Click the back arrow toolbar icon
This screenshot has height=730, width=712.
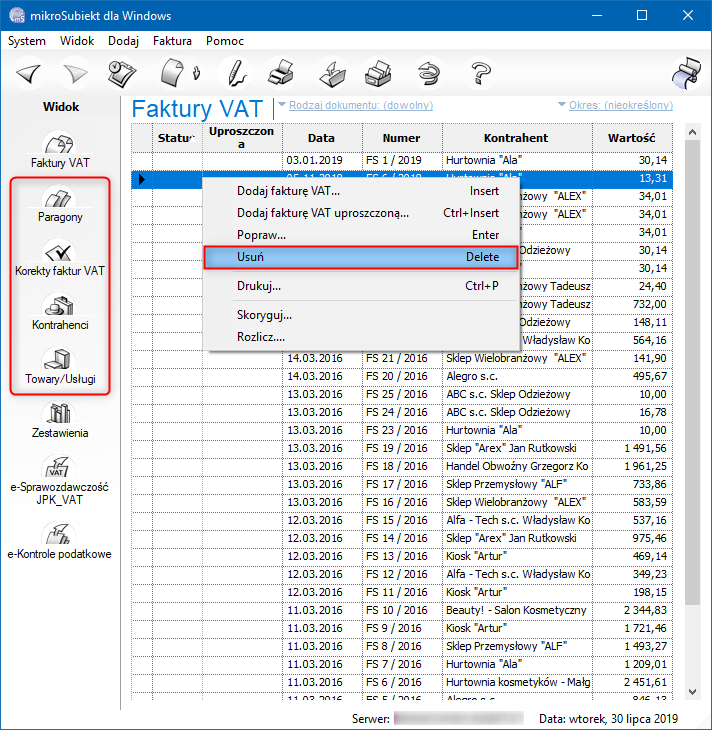[30, 73]
